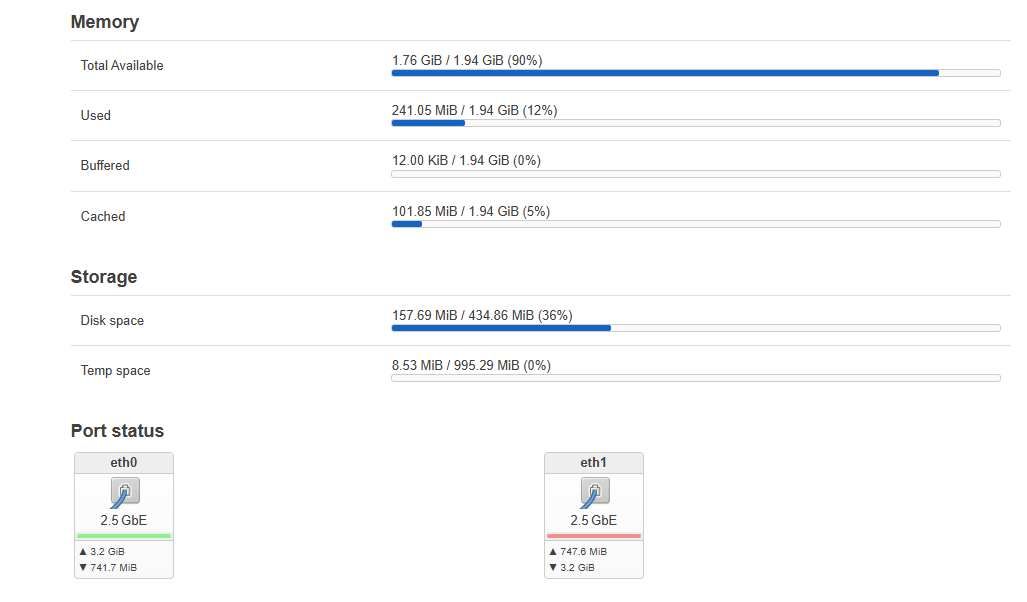Click the 2.5 GbE speed text under eth1
This screenshot has width=1027, height=602.
pyautogui.click(x=594, y=520)
